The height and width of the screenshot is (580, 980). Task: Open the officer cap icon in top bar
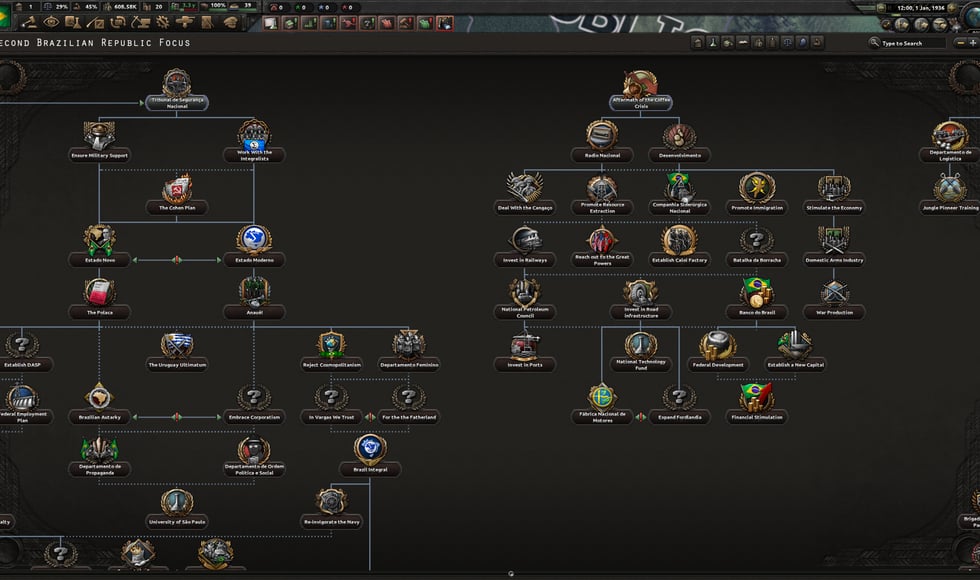pos(231,22)
